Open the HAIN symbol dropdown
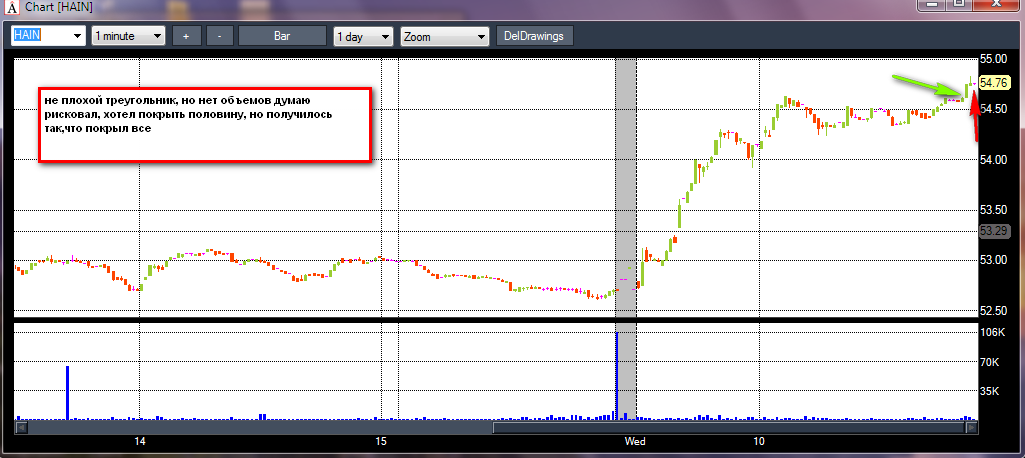The image size is (1025, 458). point(77,36)
